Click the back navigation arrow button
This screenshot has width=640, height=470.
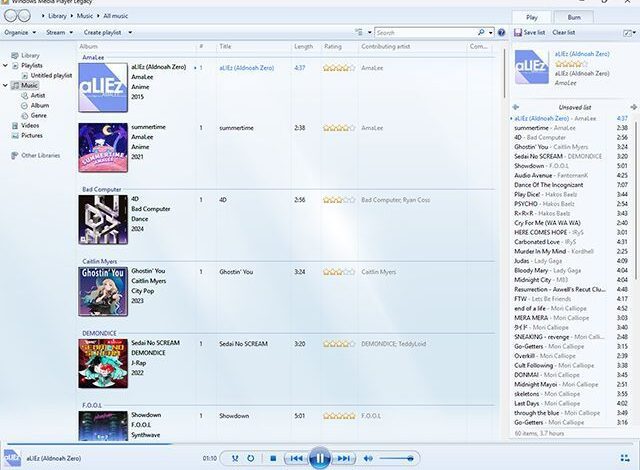click(11, 16)
